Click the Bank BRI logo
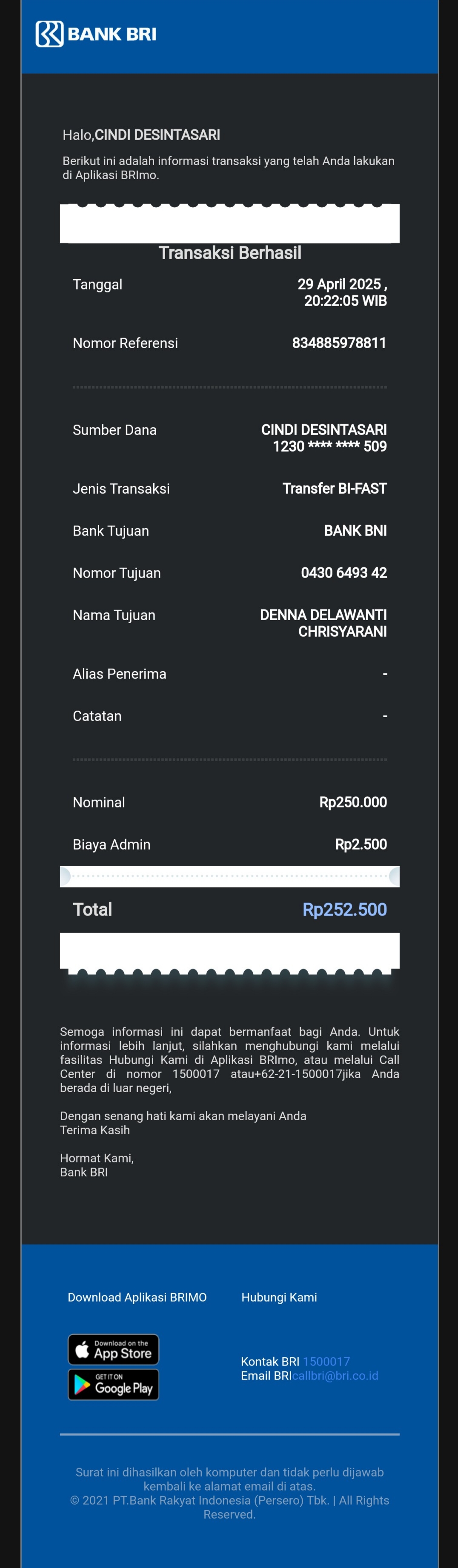The width and height of the screenshot is (458, 1568). coord(96,34)
